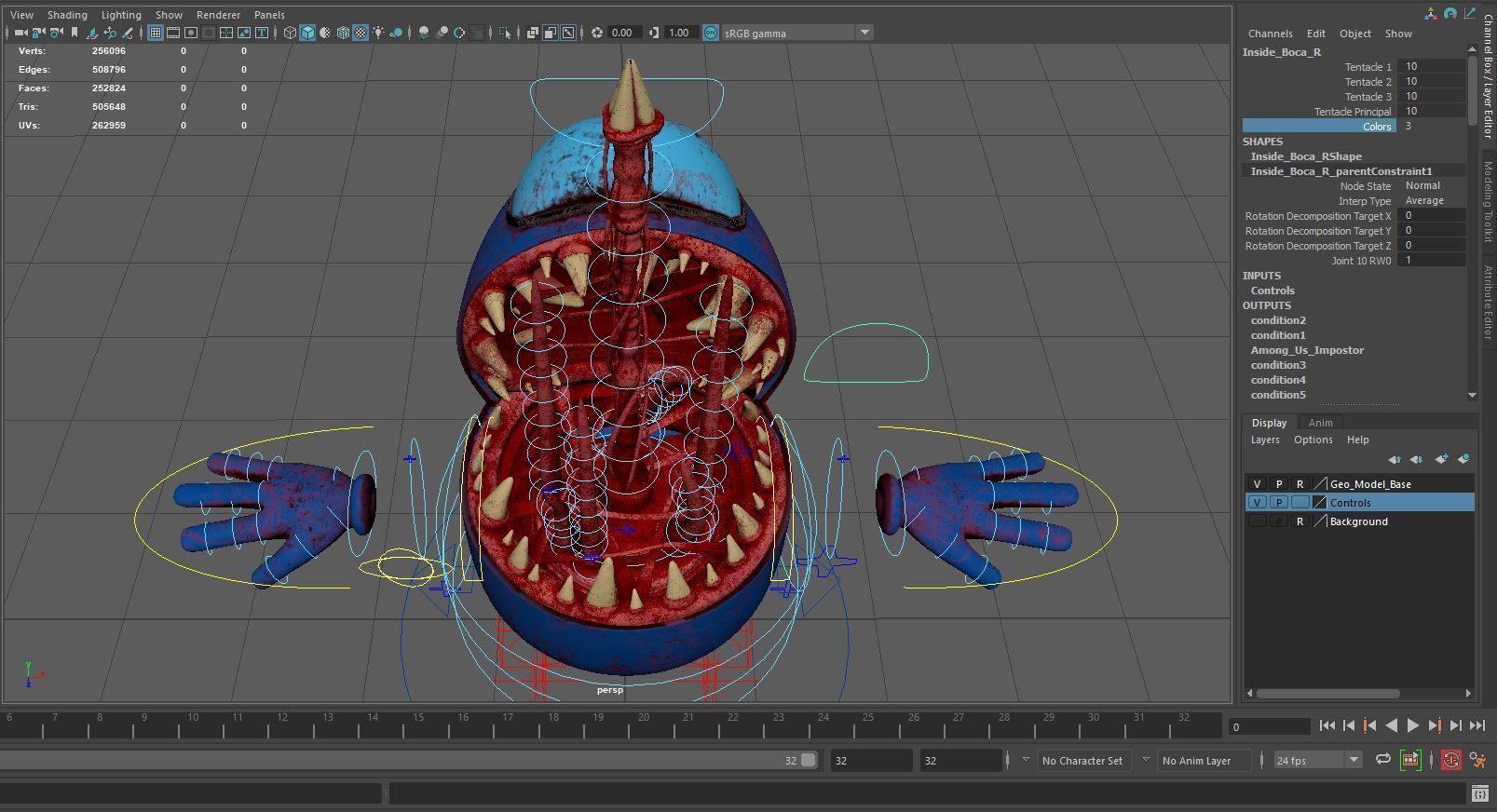The height and width of the screenshot is (812, 1497).
Task: Toggle the Shadows icon
Action: 397,33
